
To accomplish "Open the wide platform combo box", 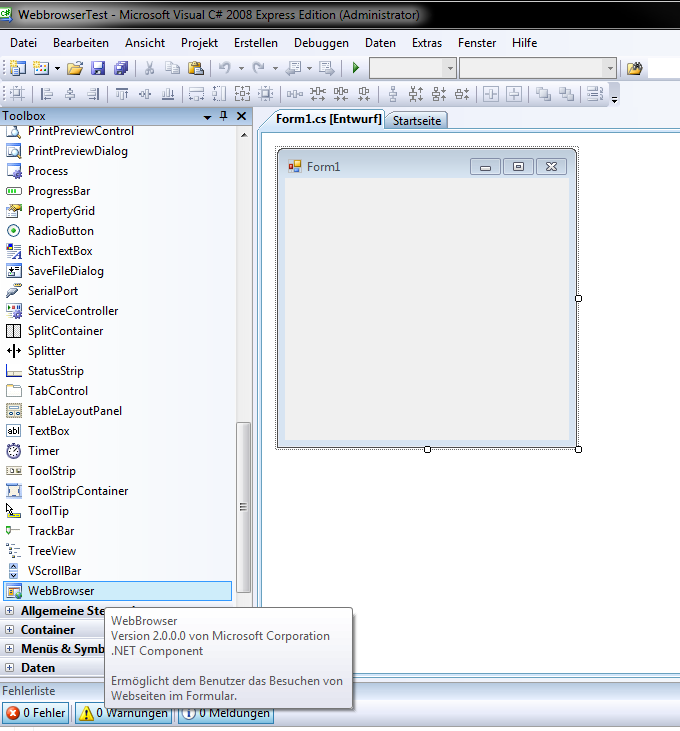I will click(x=538, y=69).
